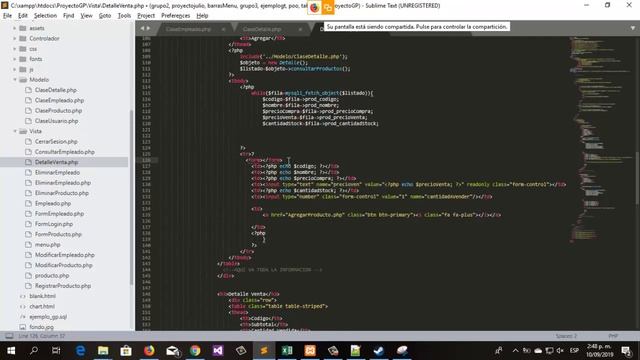The height and width of the screenshot is (360, 640).
Task: Open the Tools menu
Action: click(x=124, y=16)
